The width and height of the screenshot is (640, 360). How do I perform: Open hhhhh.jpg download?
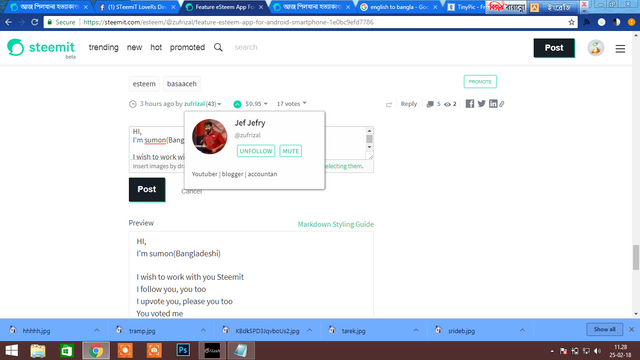[x=36, y=331]
